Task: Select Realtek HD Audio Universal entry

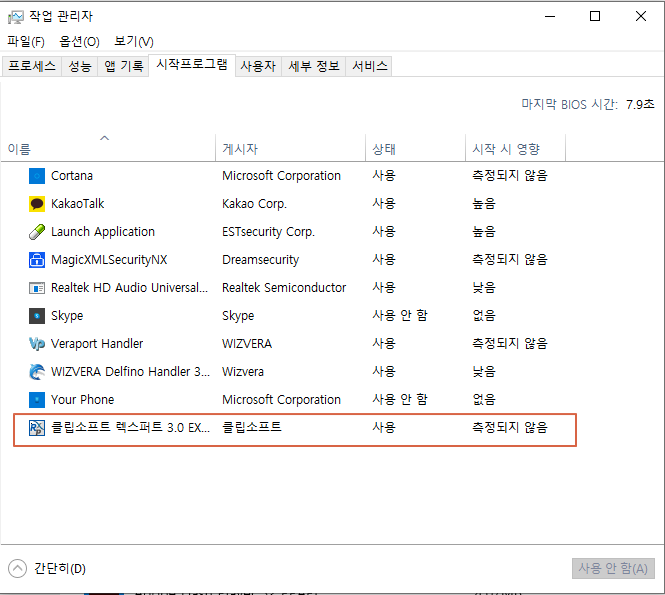Action: click(129, 288)
